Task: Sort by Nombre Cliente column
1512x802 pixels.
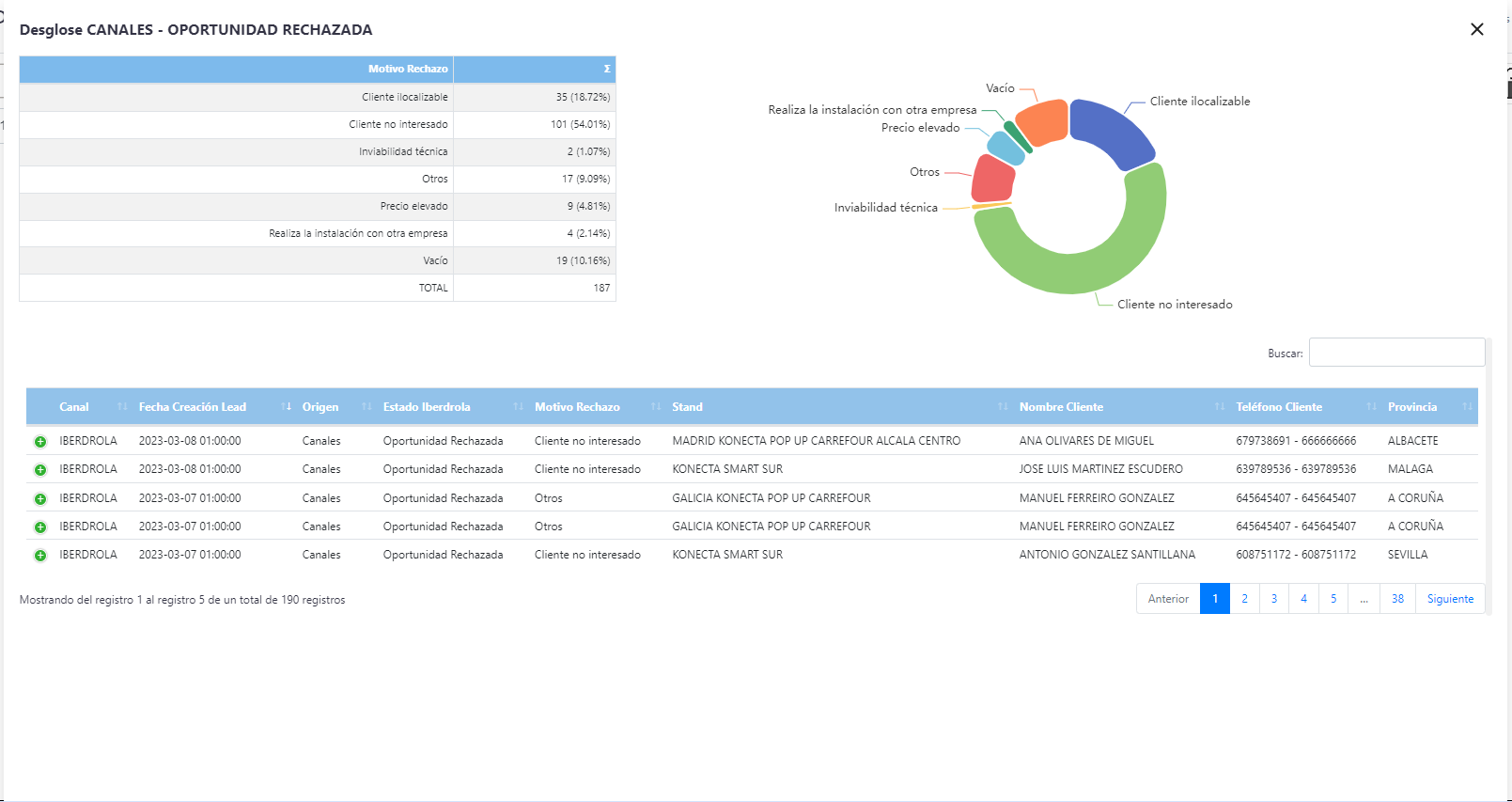Action: pos(1121,407)
